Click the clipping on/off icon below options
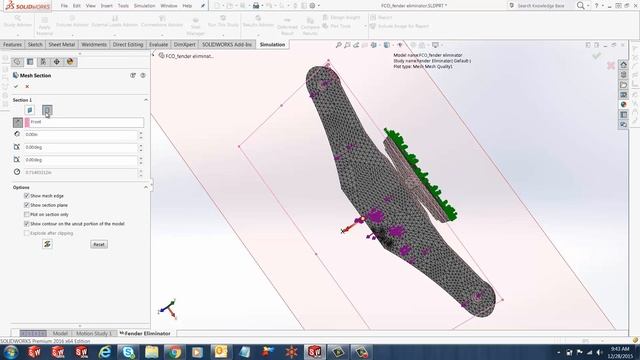The height and width of the screenshot is (360, 640). pyautogui.click(x=47, y=244)
